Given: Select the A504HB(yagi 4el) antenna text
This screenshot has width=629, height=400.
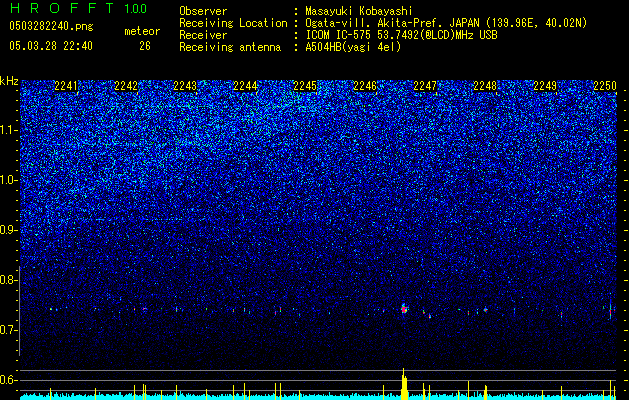Looking at the screenshot, I should (x=353, y=47).
